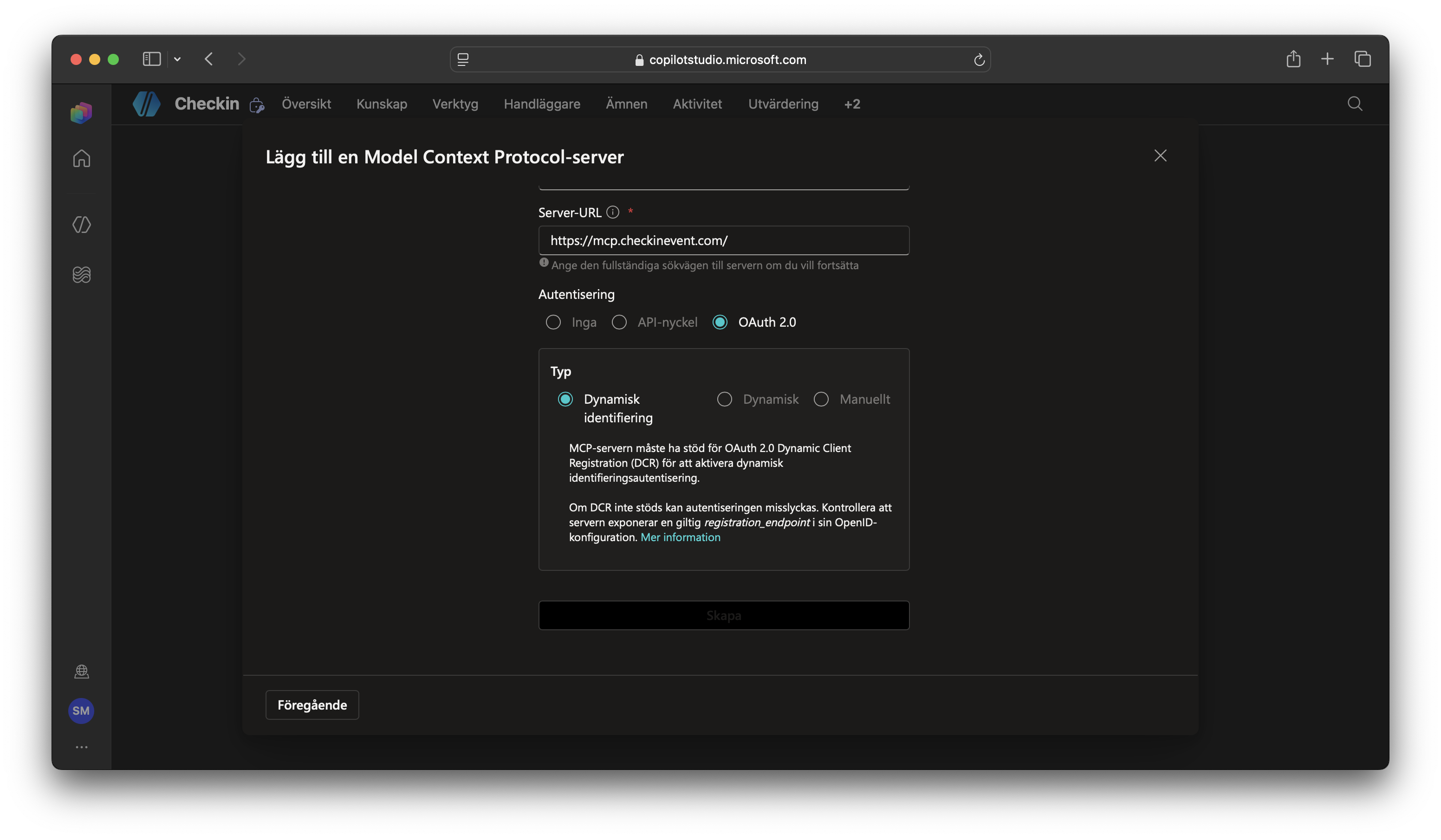Screen dimensions: 1441x840
Task: Open the Verktyg tab
Action: (455, 104)
